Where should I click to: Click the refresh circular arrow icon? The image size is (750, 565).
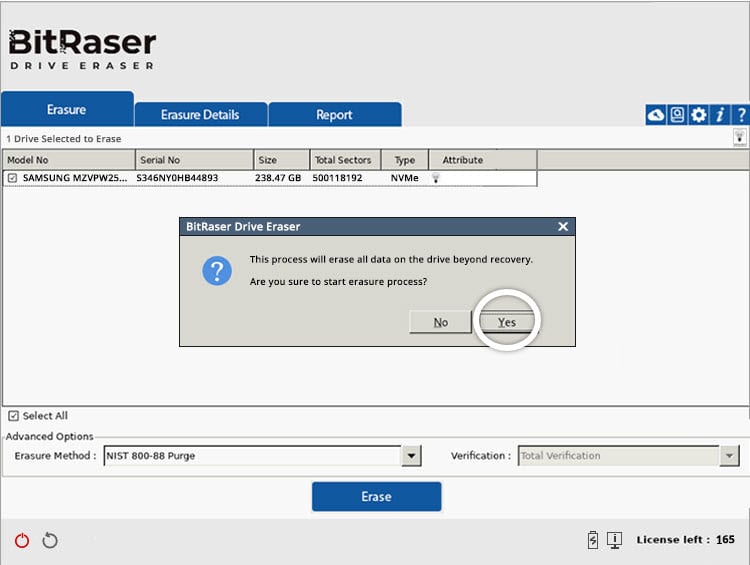[x=50, y=541]
